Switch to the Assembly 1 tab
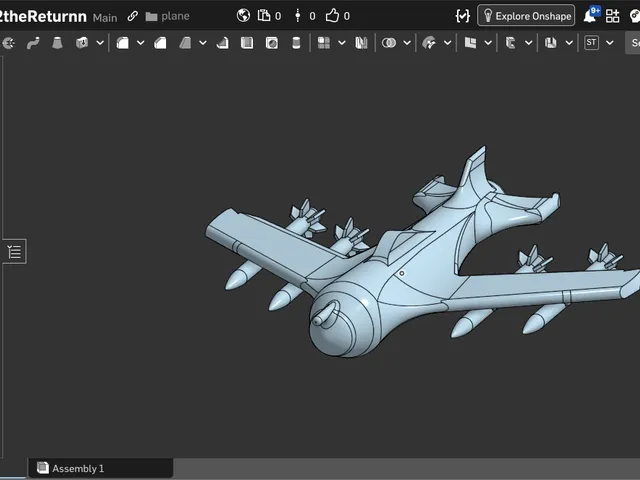Image resolution: width=640 pixels, height=480 pixels. 100,468
